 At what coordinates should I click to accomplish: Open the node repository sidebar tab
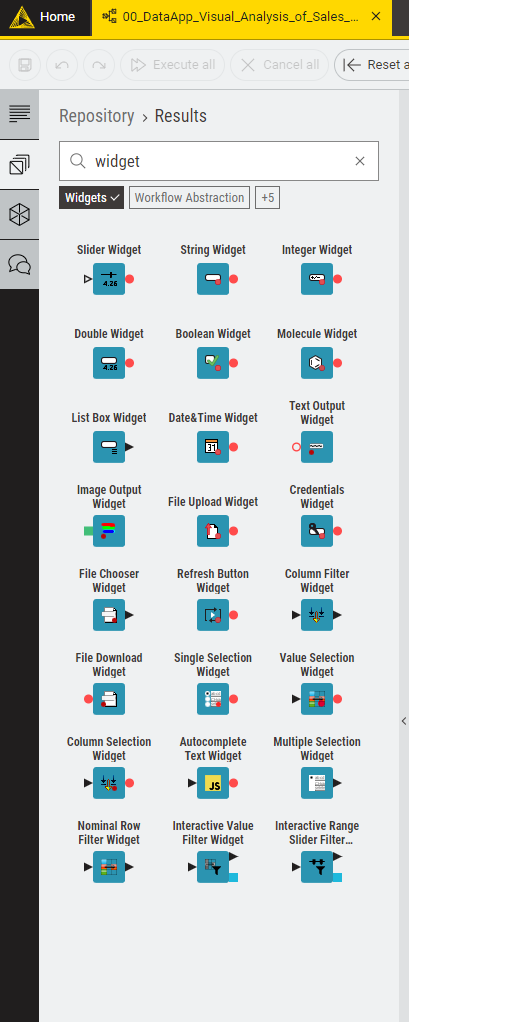(x=20, y=164)
